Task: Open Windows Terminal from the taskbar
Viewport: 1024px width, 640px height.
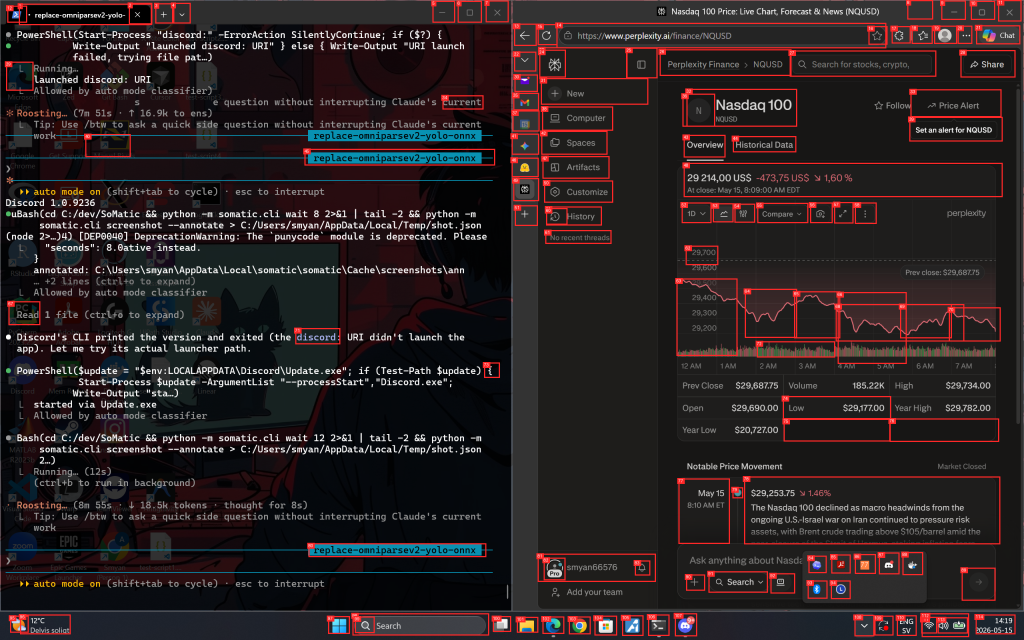Action: point(658,626)
